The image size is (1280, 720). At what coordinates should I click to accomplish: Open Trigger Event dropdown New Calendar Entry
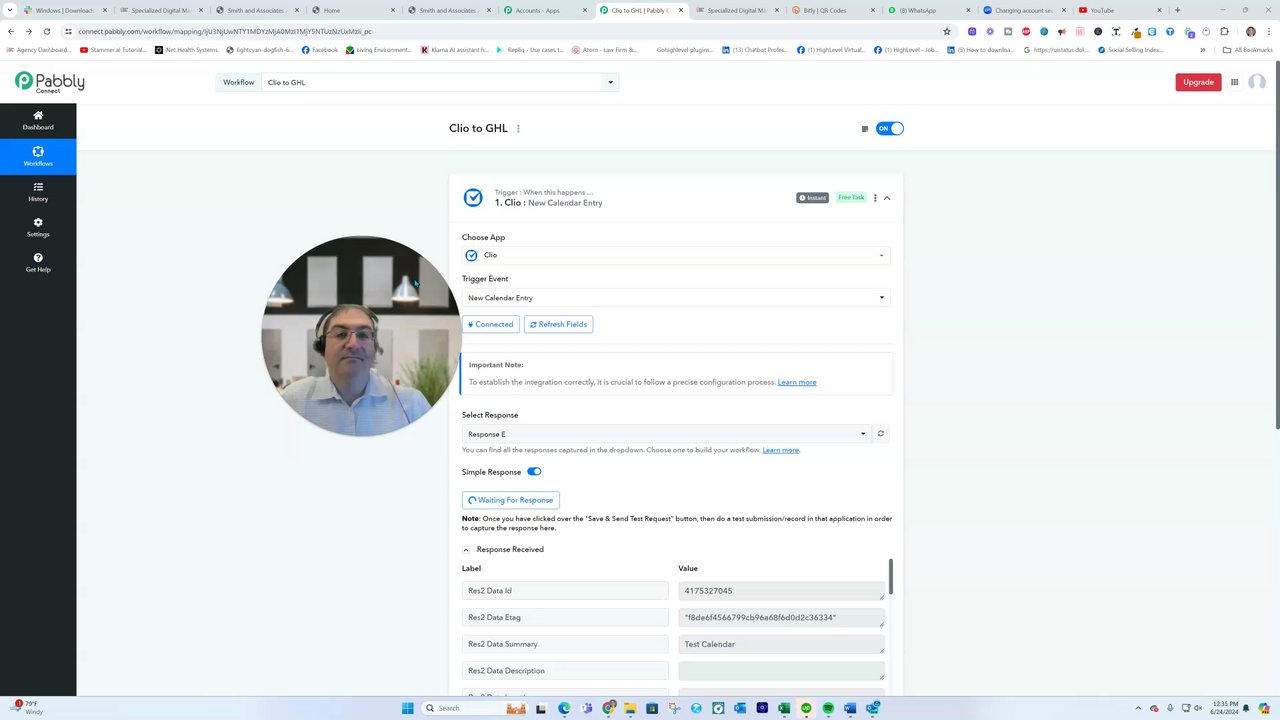[676, 297]
